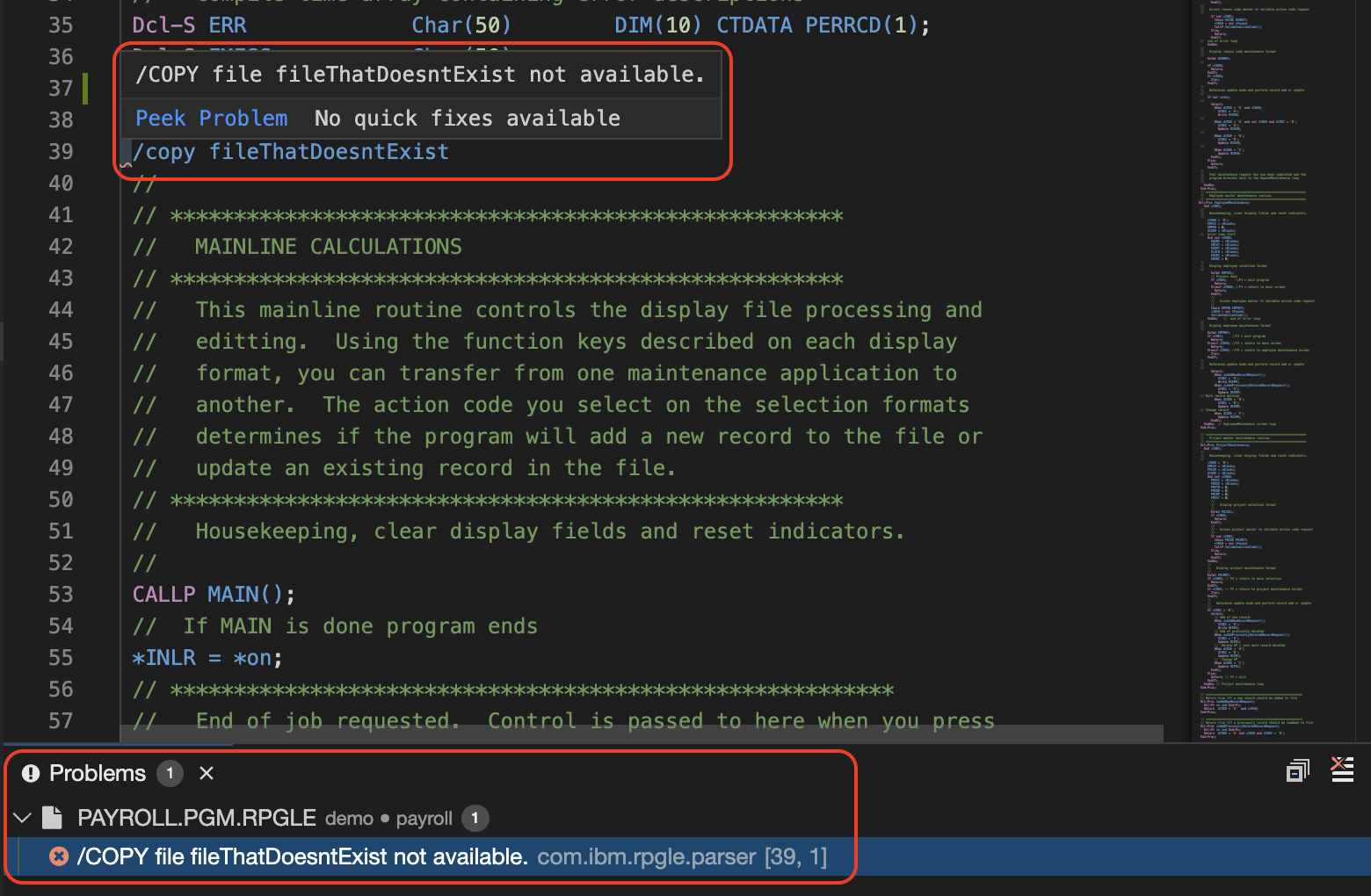This screenshot has height=896, width=1371.
Task: Click the PAYROLL.PGM.RPGLE file name in Problems
Action: pyautogui.click(x=196, y=819)
